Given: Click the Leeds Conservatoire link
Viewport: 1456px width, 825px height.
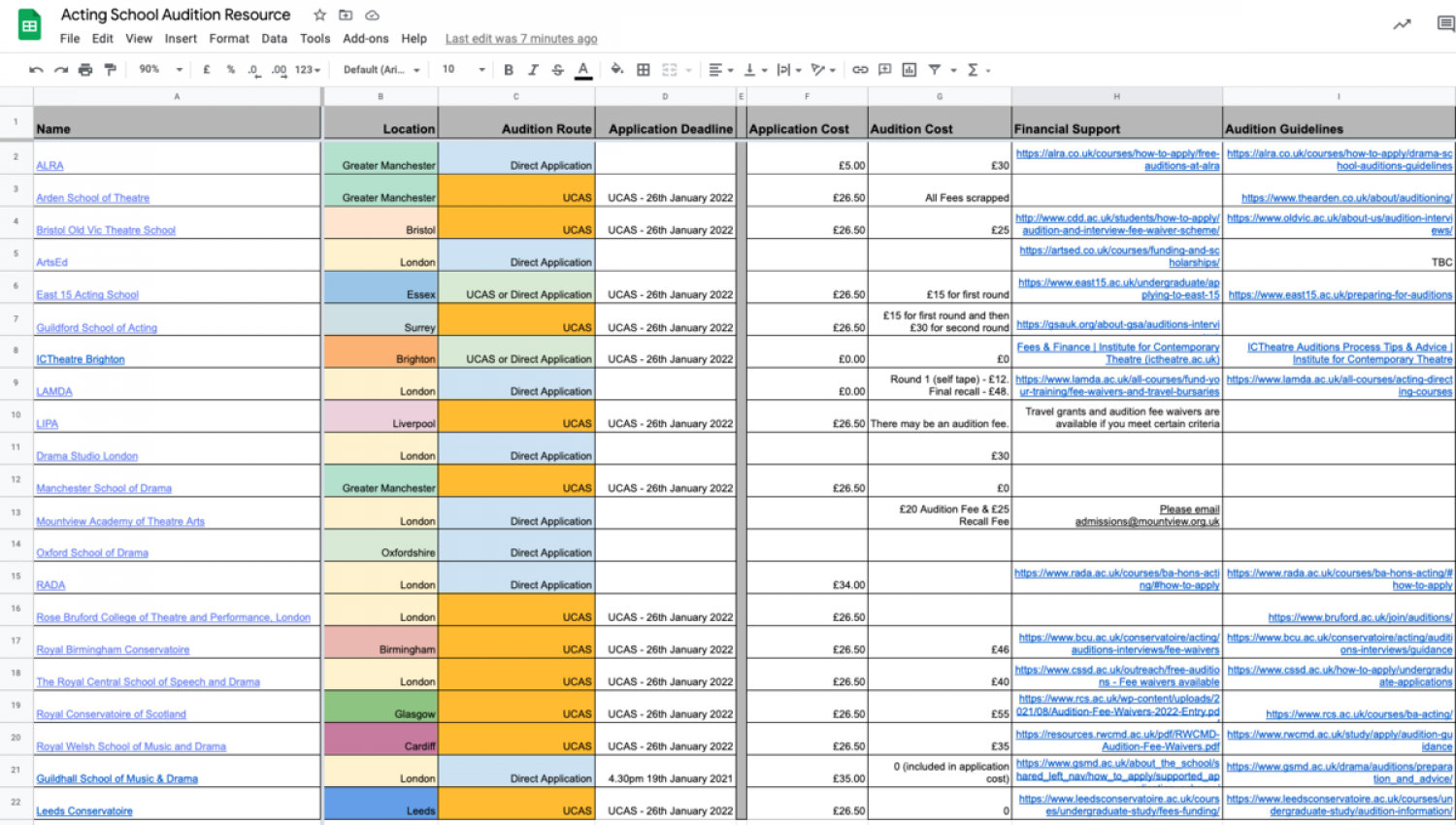Looking at the screenshot, I should (84, 811).
